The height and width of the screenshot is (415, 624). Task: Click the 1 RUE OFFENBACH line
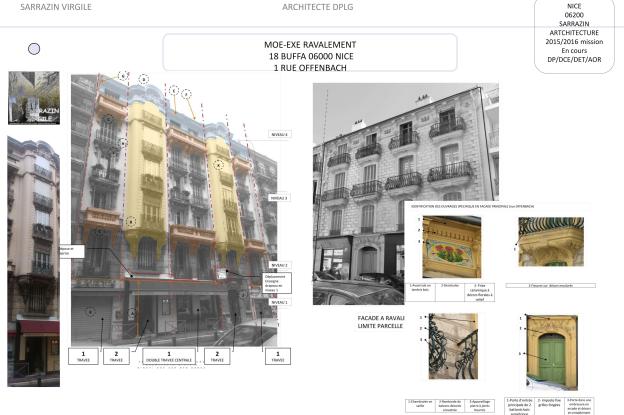point(310,68)
